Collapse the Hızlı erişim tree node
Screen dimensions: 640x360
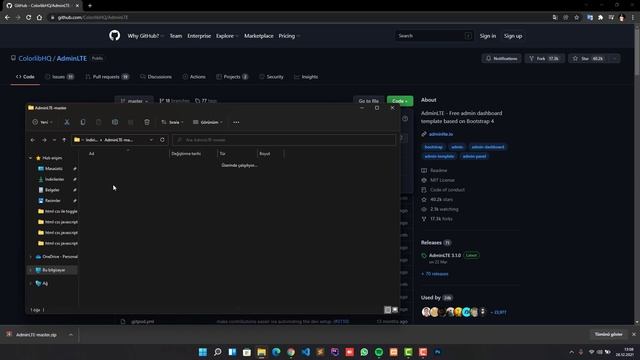point(30,158)
